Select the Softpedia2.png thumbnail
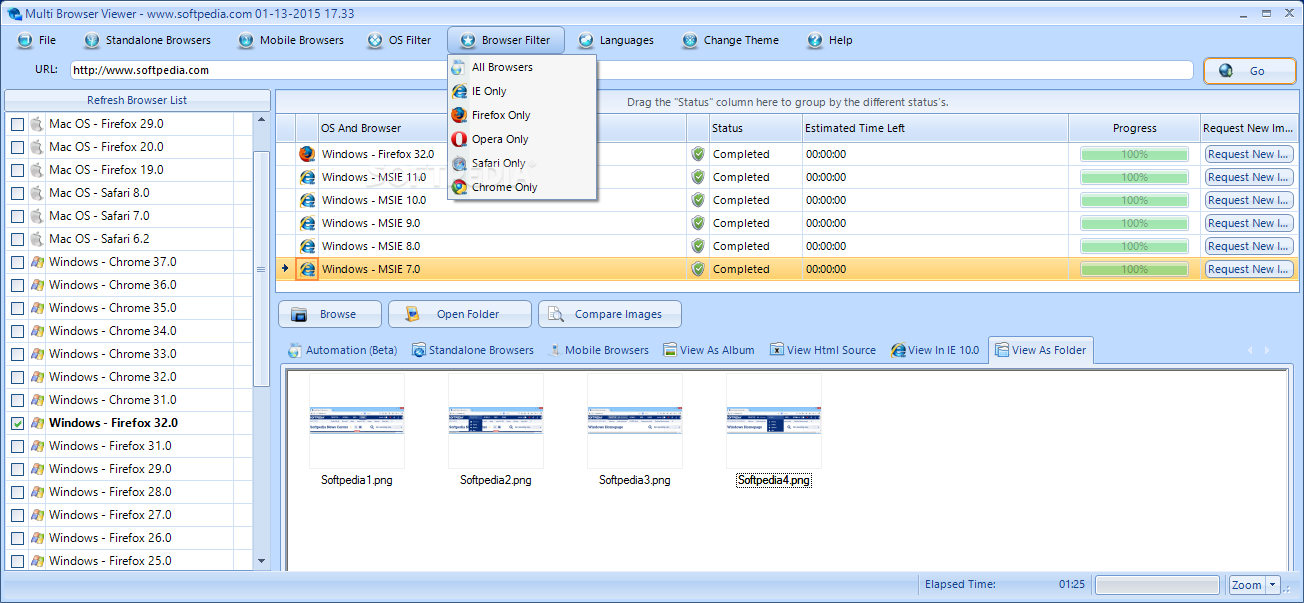 point(495,420)
